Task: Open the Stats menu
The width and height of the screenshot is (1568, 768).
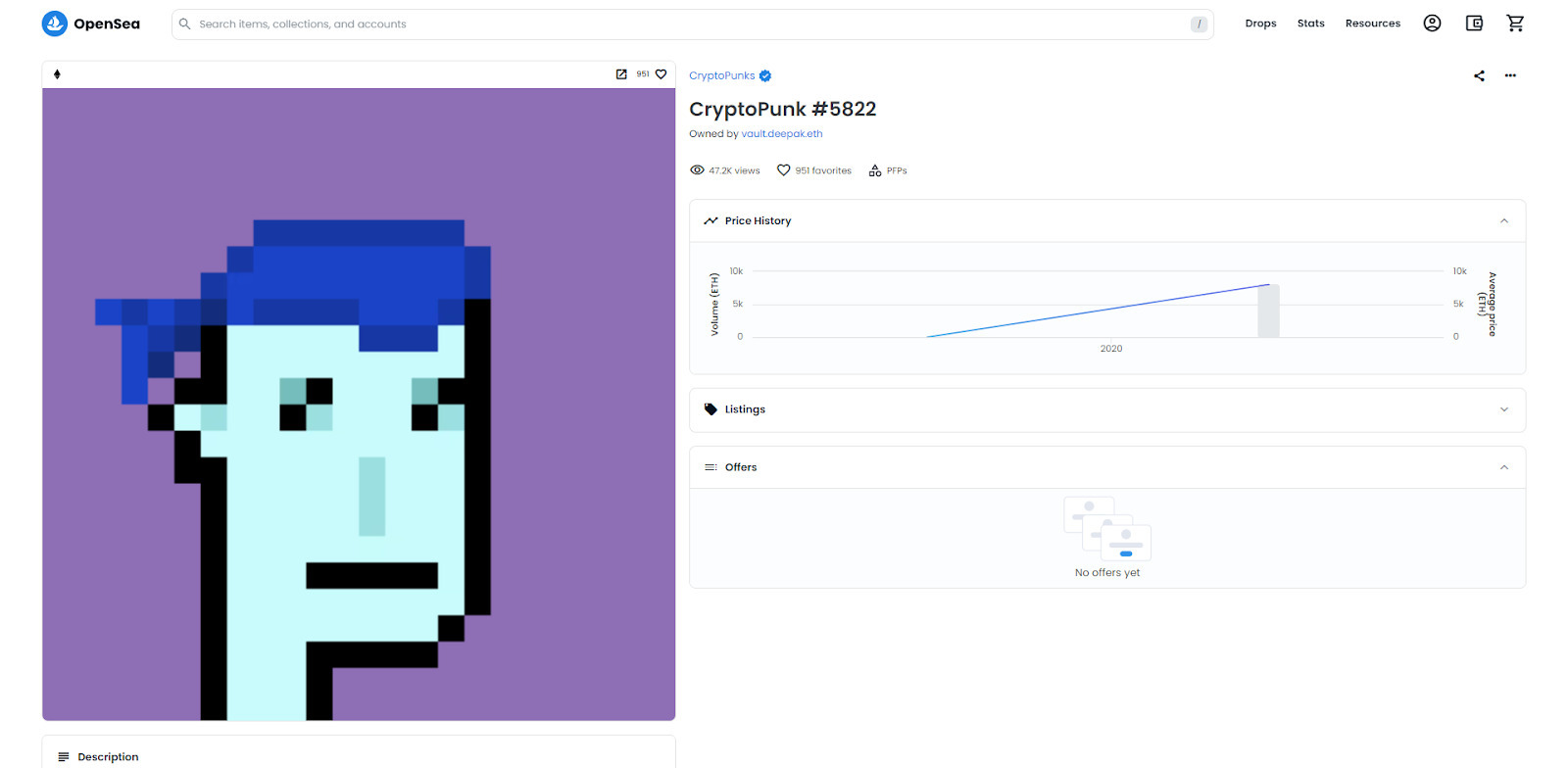Action: pyautogui.click(x=1310, y=24)
